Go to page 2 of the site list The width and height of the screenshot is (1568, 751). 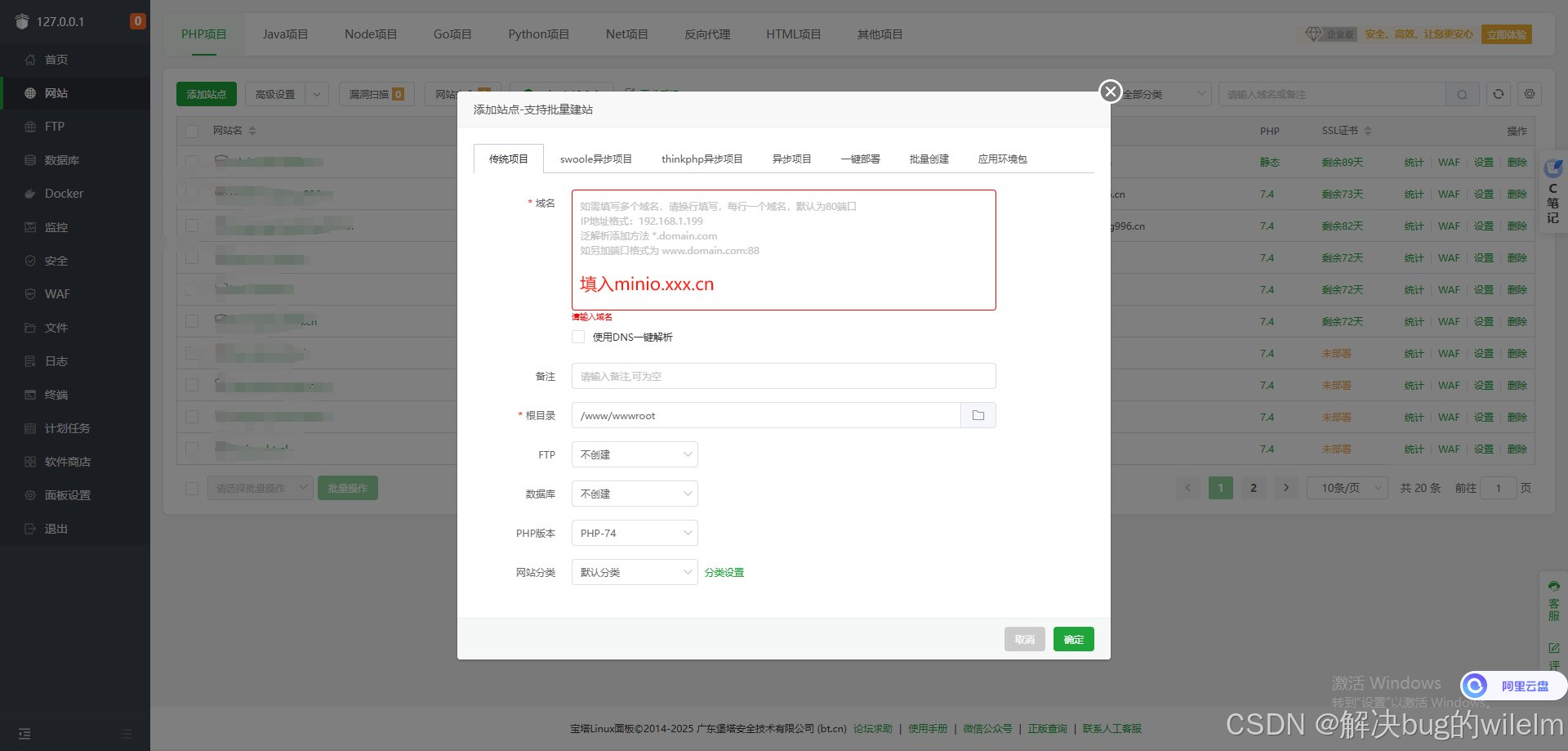tap(1253, 488)
